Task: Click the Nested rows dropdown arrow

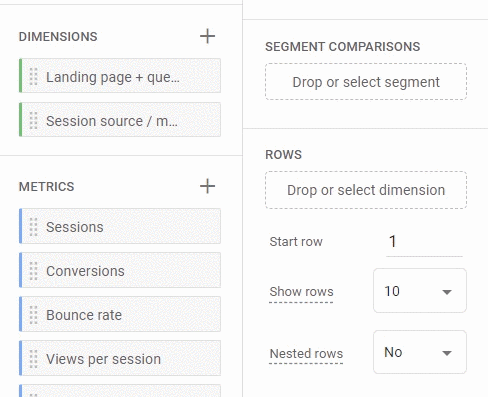Action: tap(447, 353)
